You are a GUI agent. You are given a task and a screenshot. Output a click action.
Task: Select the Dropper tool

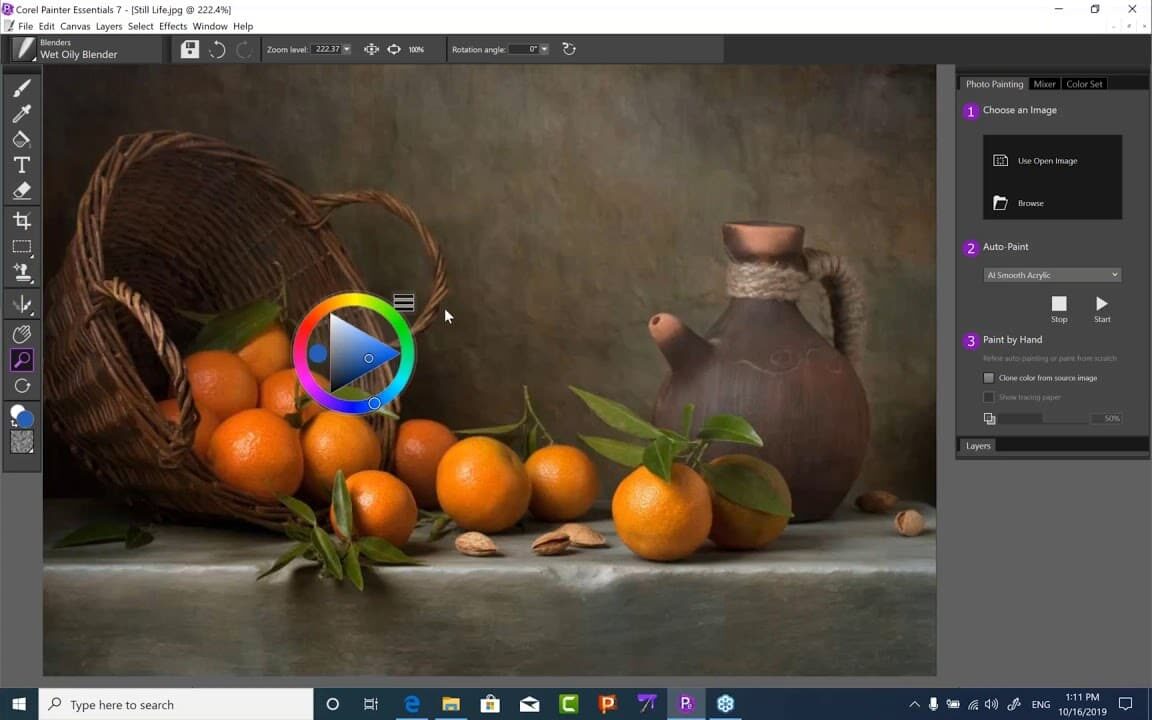(x=22, y=113)
